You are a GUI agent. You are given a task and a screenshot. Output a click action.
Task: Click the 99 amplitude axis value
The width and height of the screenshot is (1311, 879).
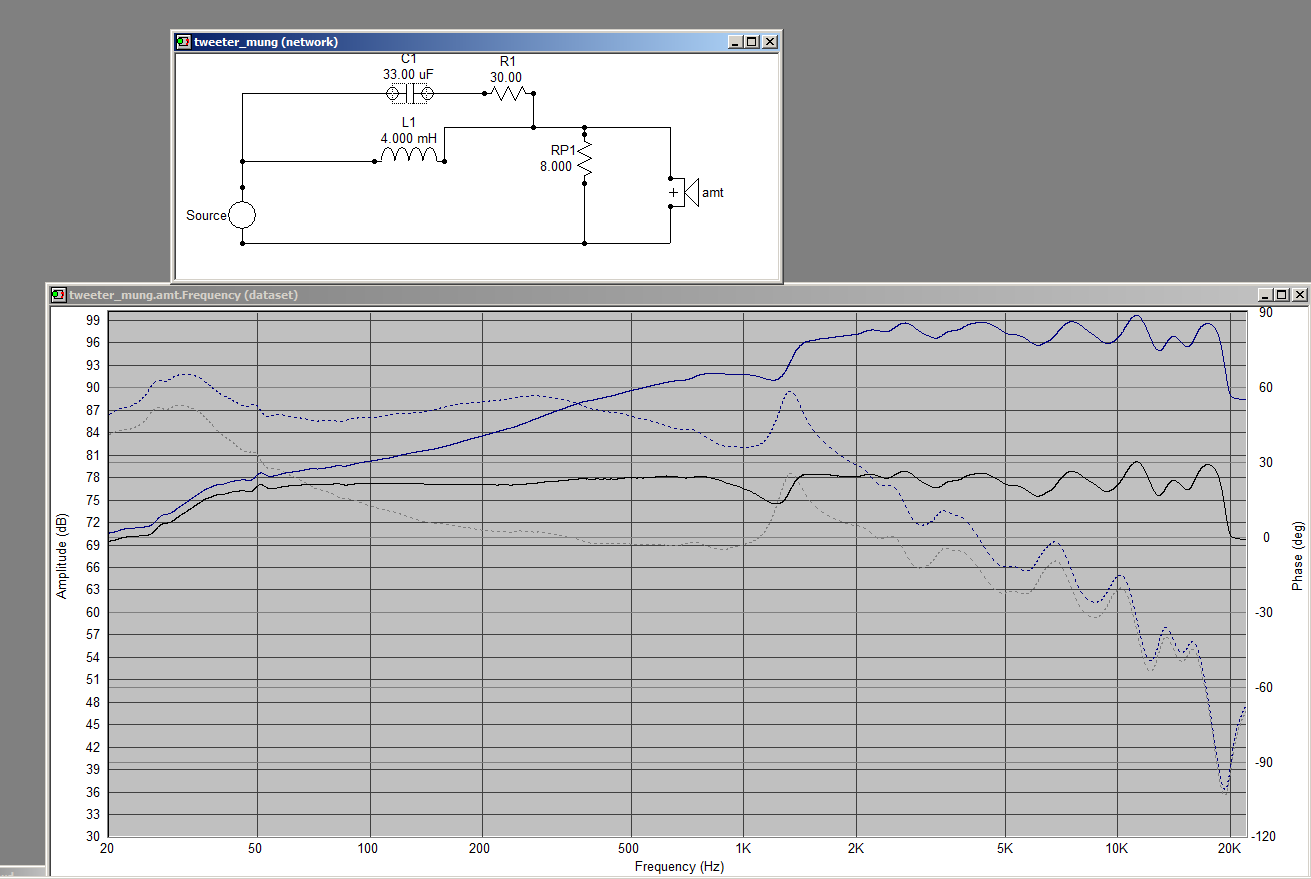tap(92, 320)
